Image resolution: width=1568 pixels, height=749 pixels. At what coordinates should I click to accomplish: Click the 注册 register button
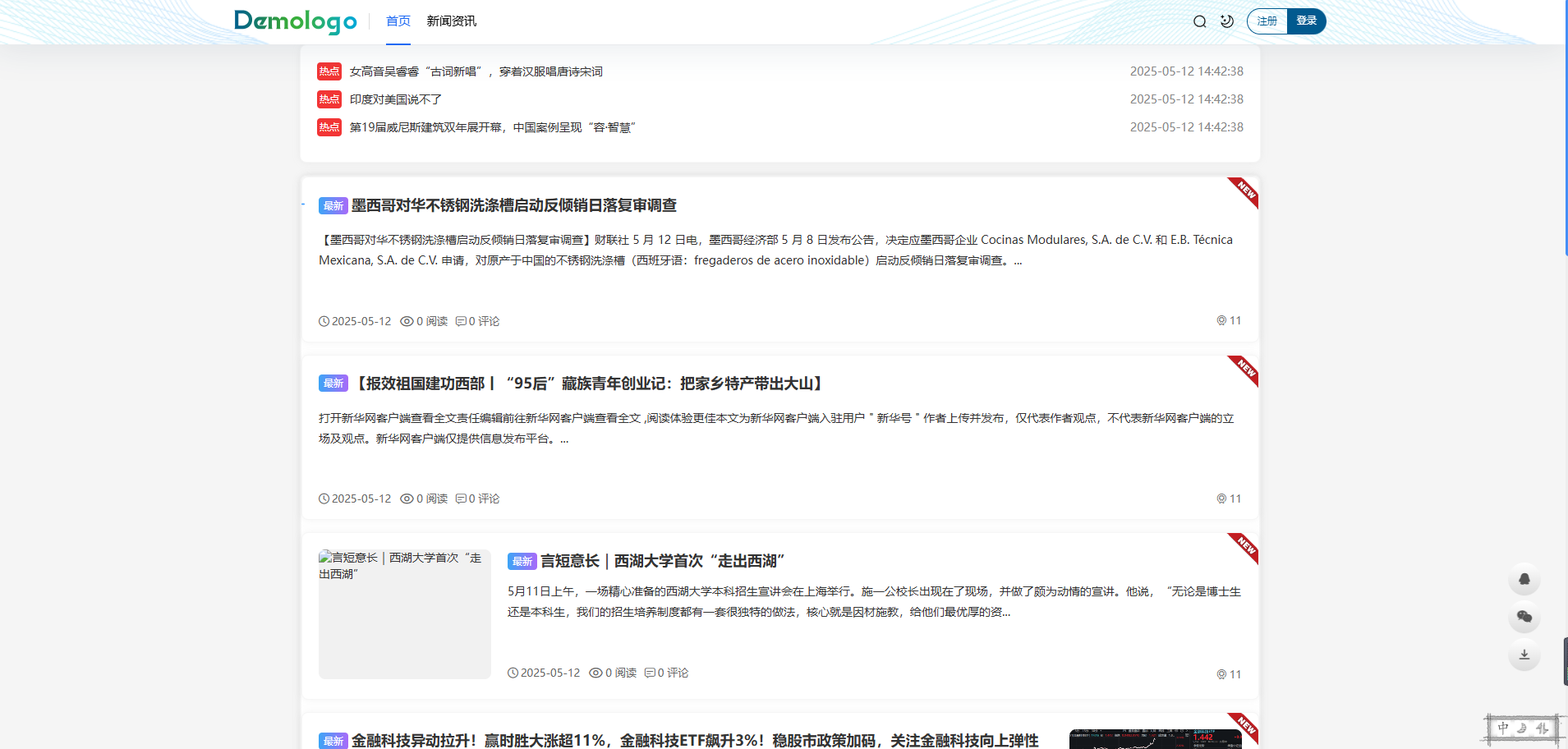point(1267,21)
